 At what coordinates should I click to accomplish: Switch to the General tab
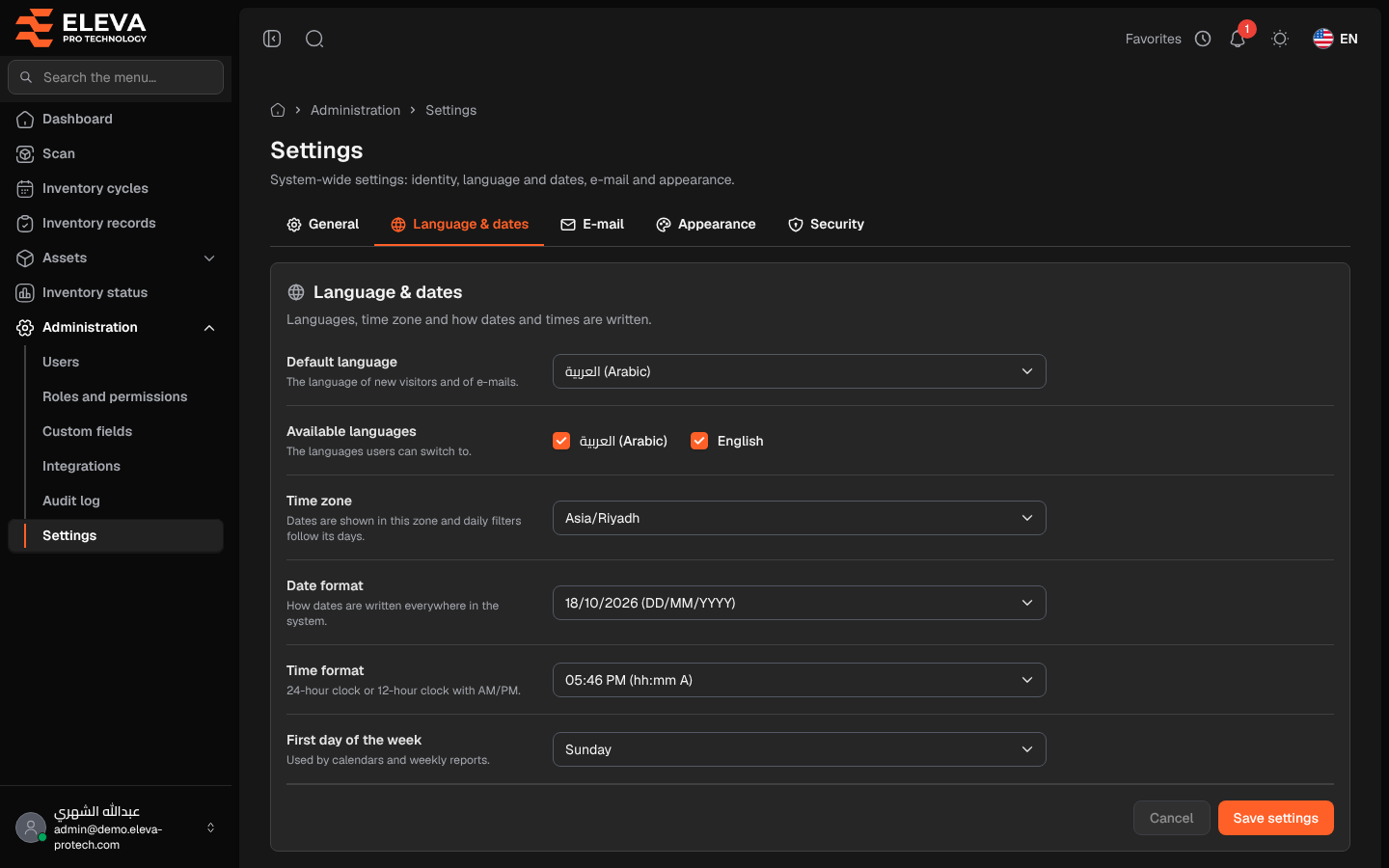coord(322,224)
